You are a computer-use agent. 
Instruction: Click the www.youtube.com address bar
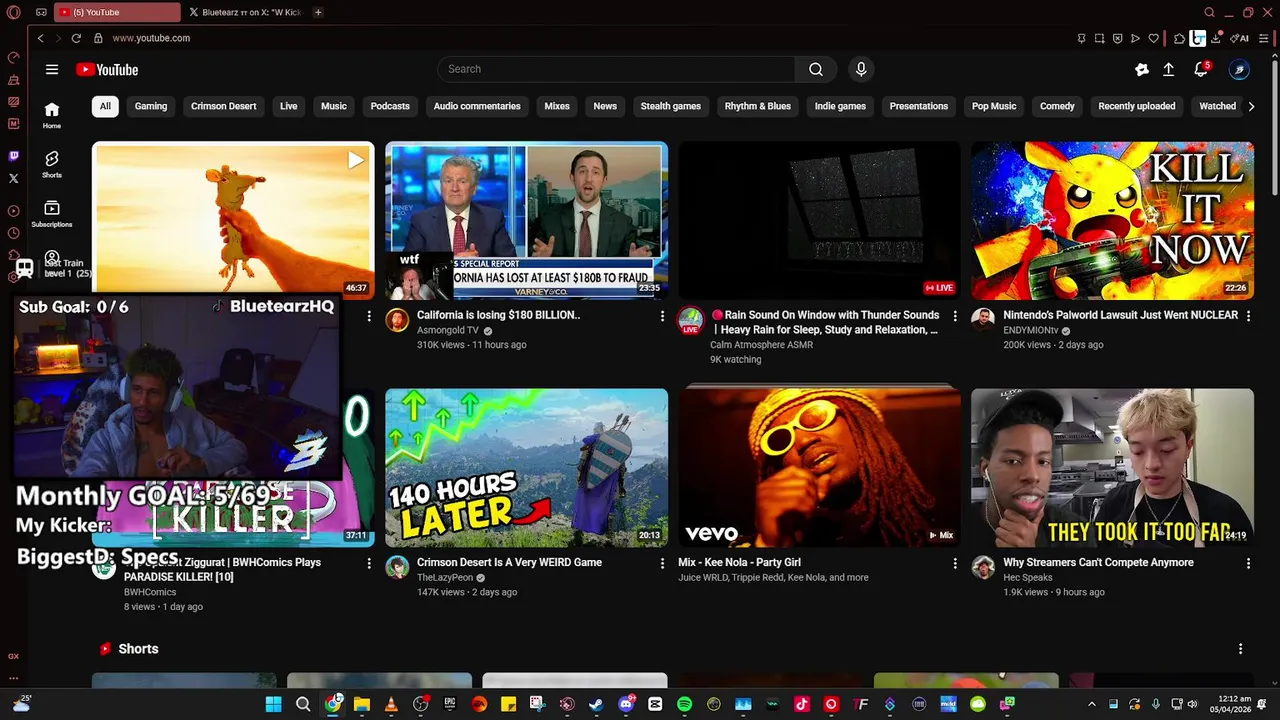tap(151, 38)
